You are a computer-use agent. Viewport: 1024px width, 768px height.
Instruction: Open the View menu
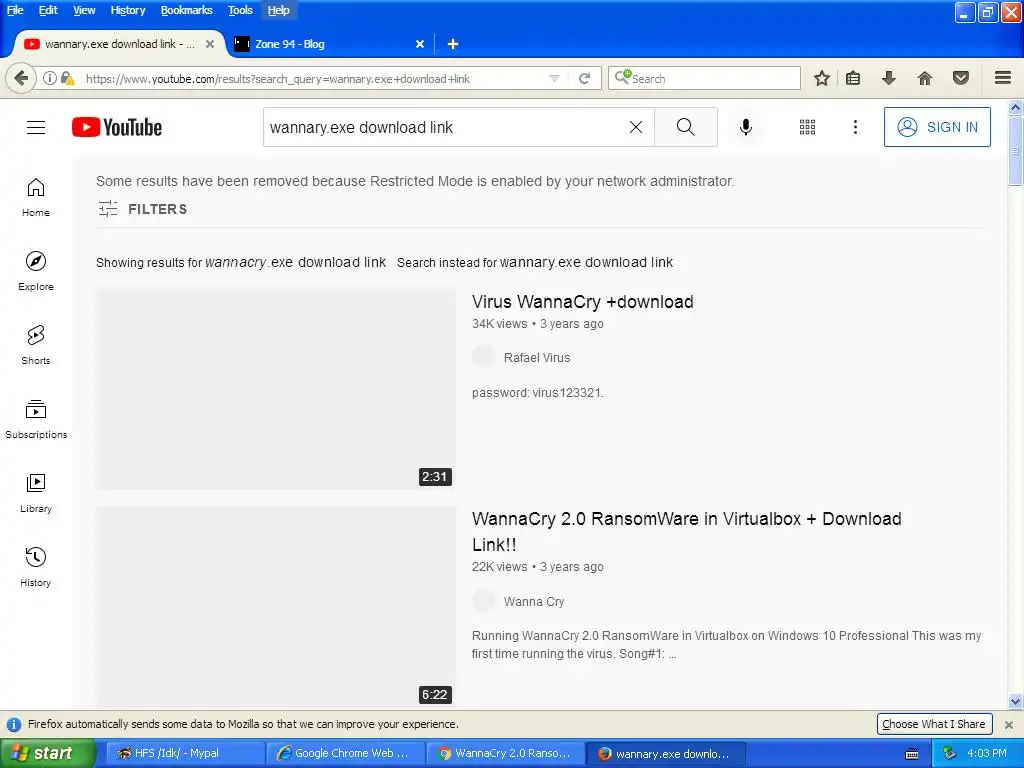pos(84,10)
